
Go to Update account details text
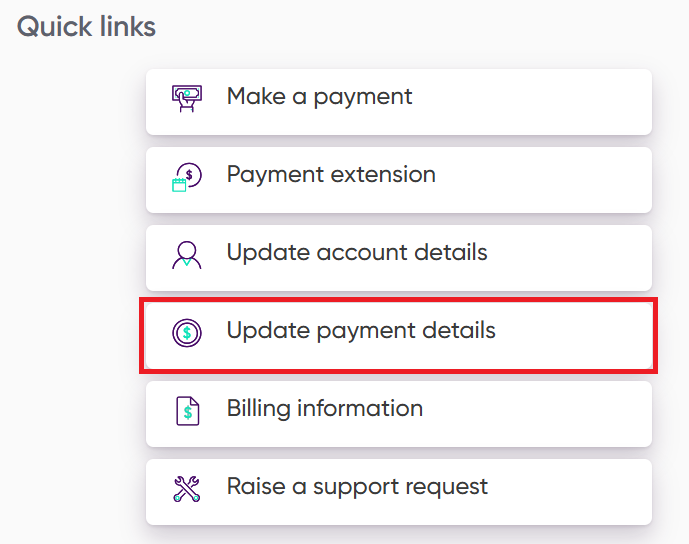[357, 252]
